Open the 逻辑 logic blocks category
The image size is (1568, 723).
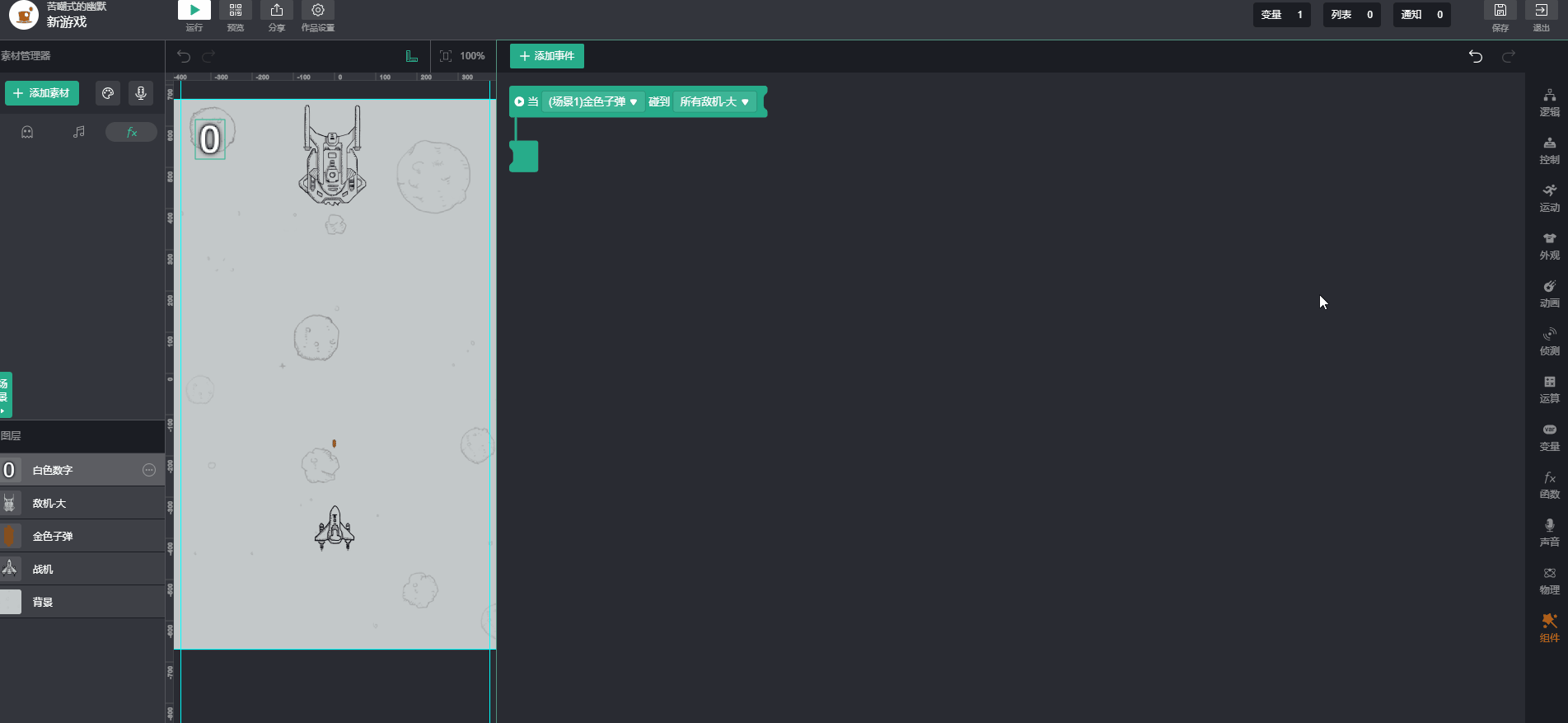pyautogui.click(x=1549, y=103)
